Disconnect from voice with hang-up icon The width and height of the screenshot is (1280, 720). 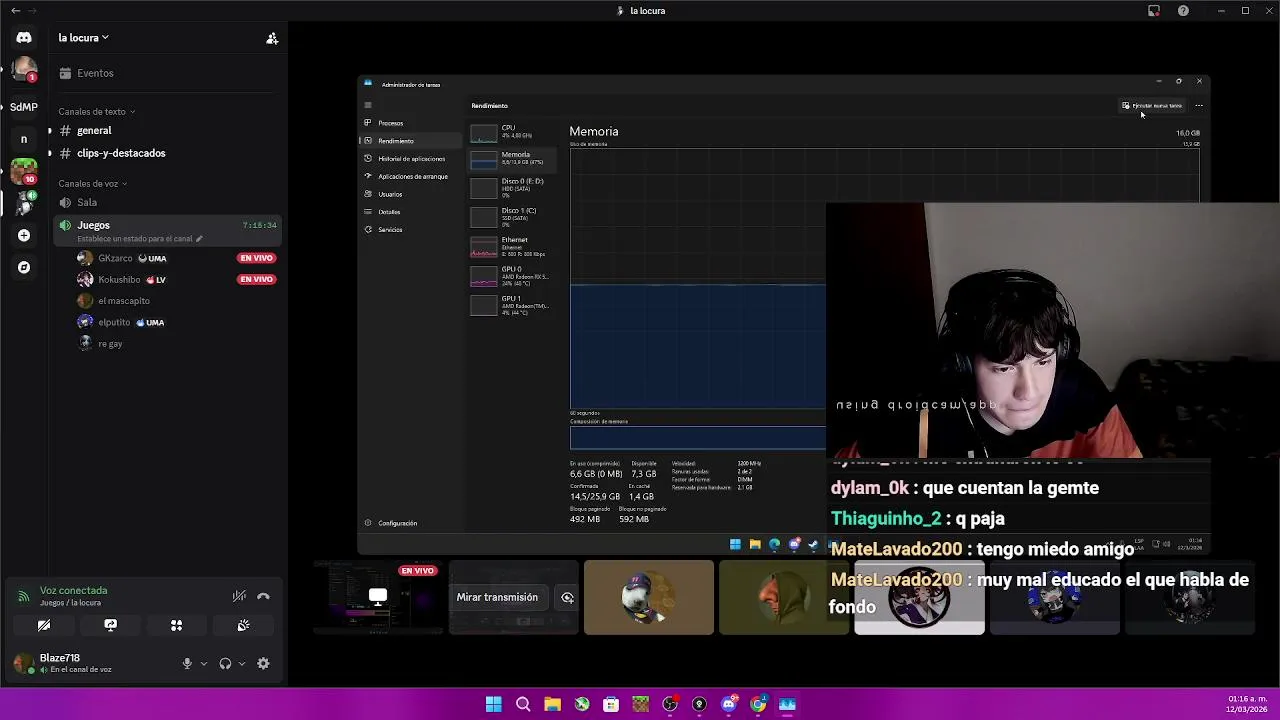tap(263, 596)
